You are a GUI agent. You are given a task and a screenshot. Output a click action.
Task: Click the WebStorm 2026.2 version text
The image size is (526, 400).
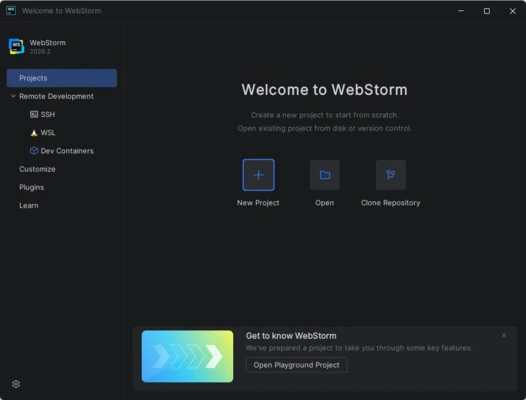tap(40, 51)
